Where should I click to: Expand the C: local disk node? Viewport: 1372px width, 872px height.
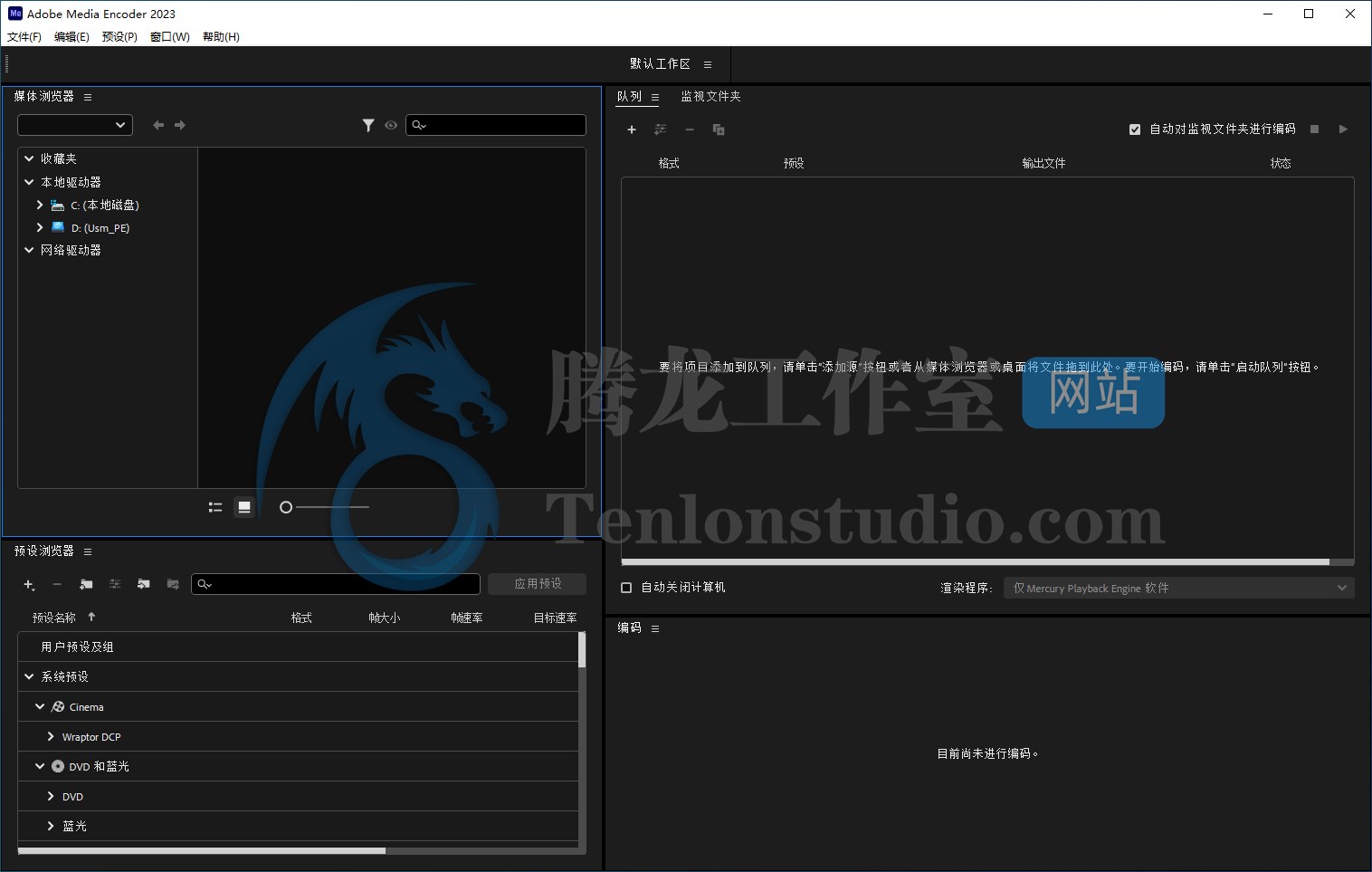(40, 206)
